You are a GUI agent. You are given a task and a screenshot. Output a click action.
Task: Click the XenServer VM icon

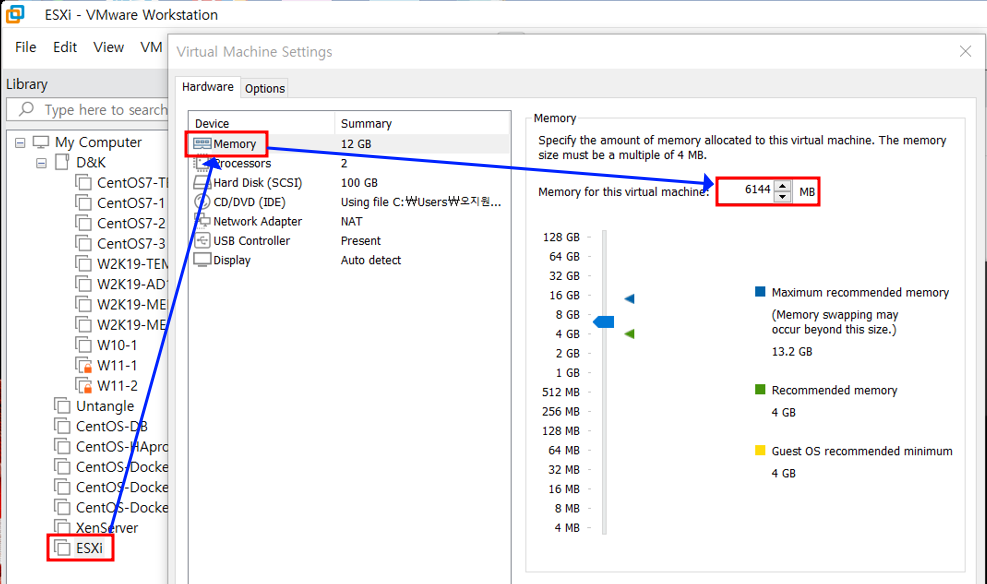point(62,527)
